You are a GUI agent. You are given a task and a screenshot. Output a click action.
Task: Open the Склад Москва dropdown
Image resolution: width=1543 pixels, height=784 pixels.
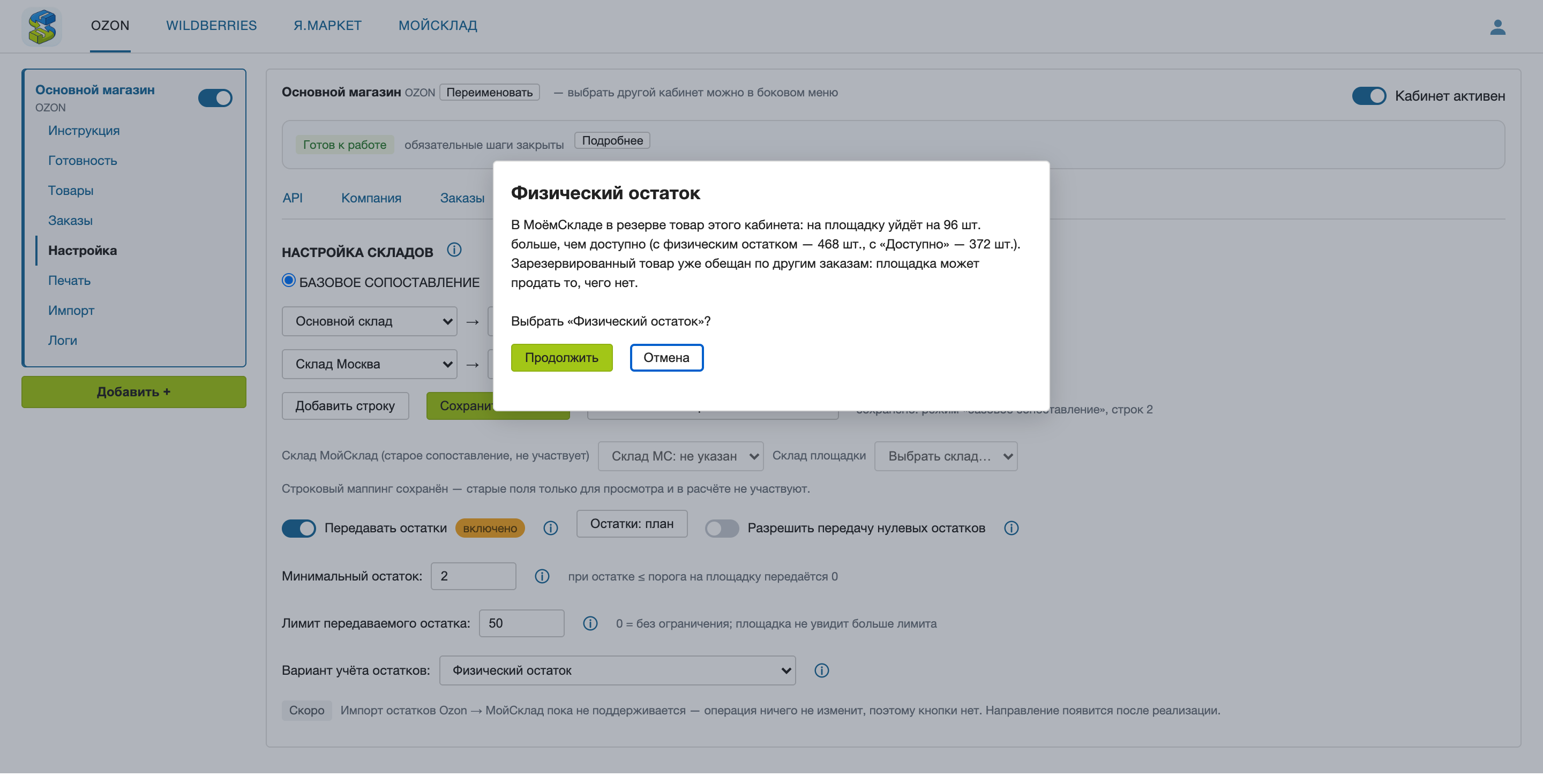coord(370,364)
